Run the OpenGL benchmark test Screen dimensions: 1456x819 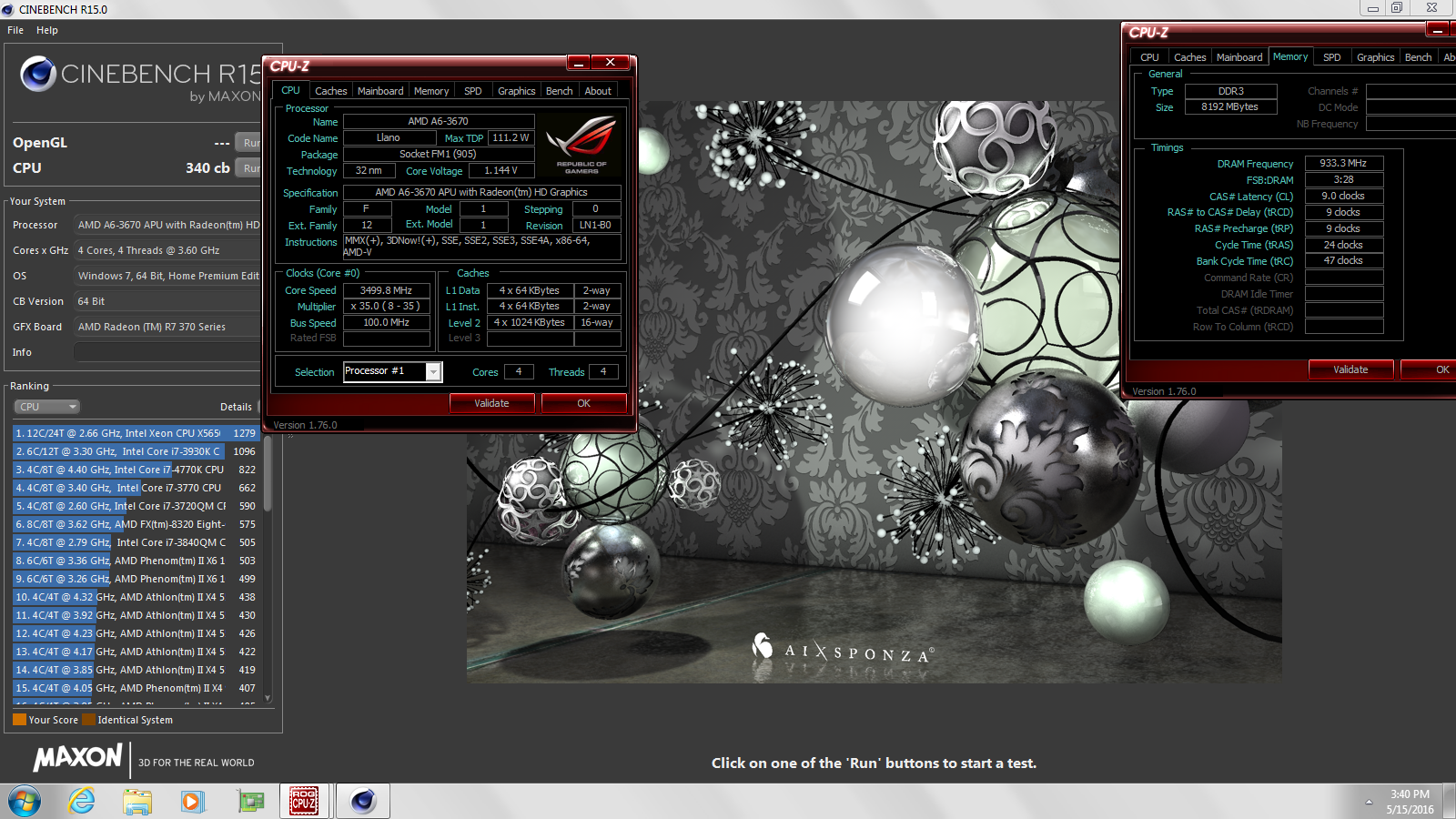tap(248, 143)
